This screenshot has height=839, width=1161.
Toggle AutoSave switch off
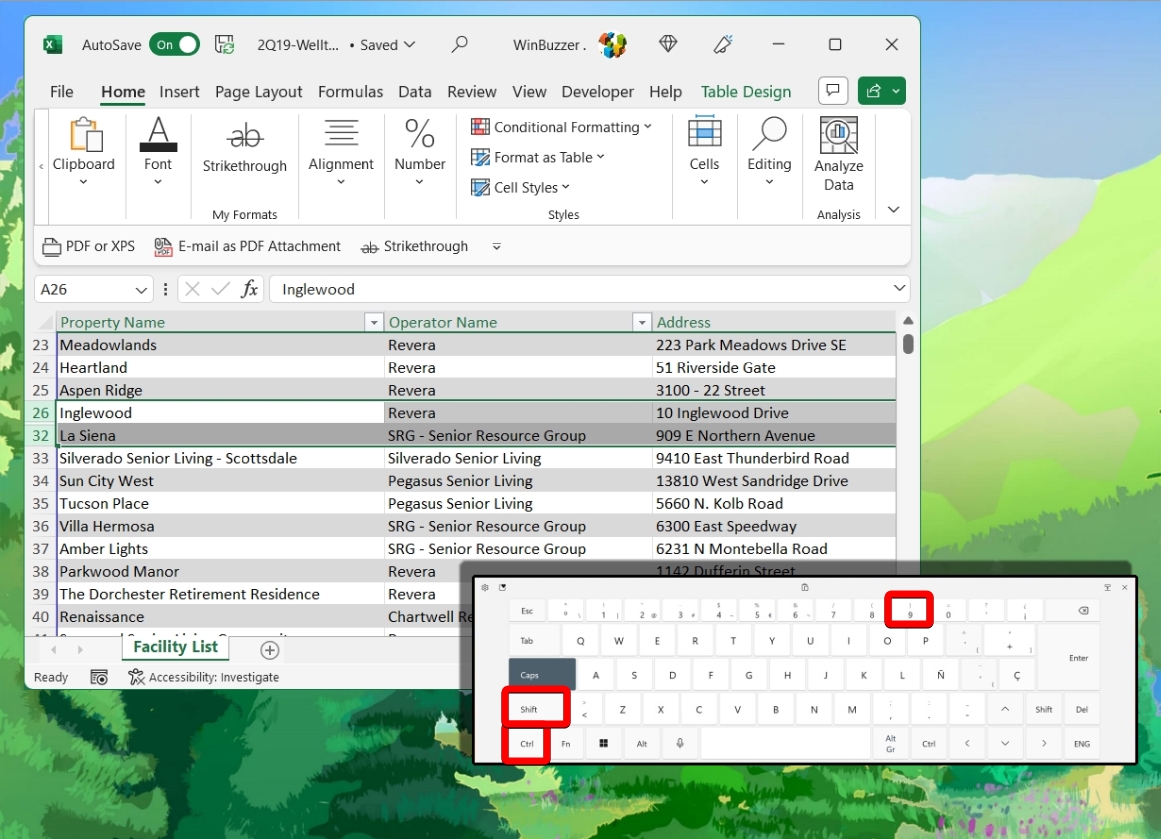(174, 44)
